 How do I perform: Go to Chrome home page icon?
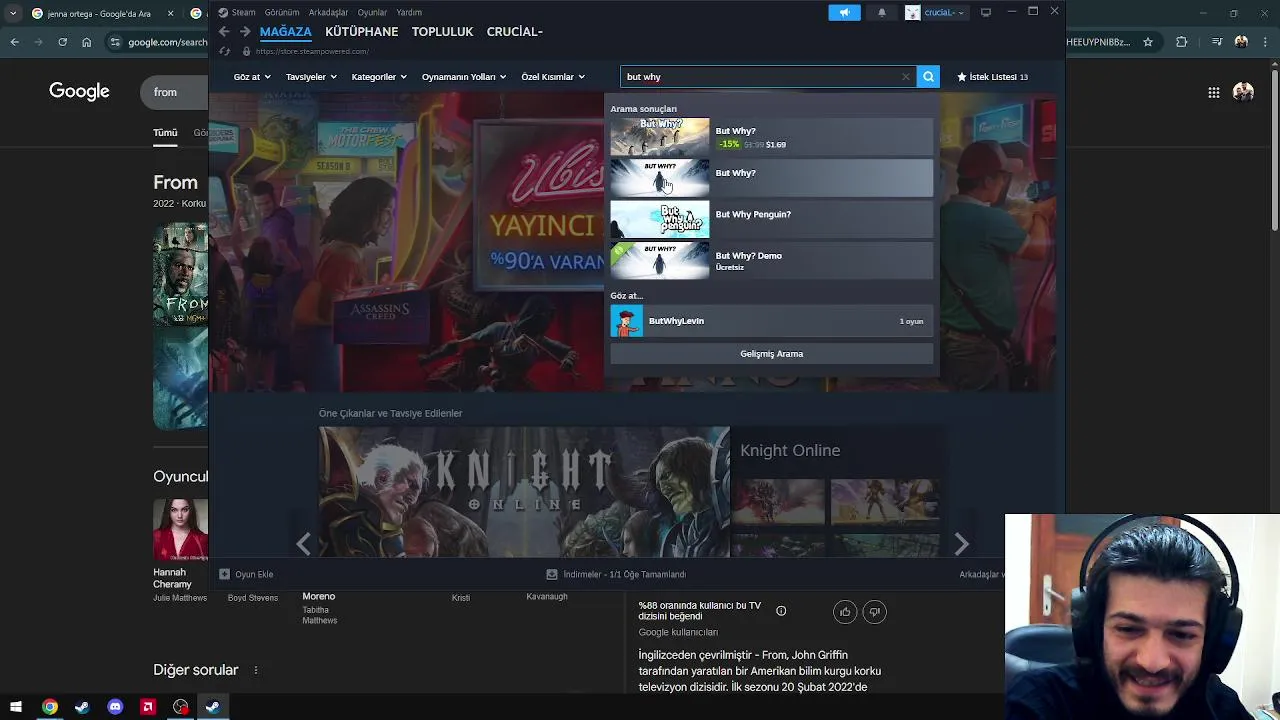[86, 42]
